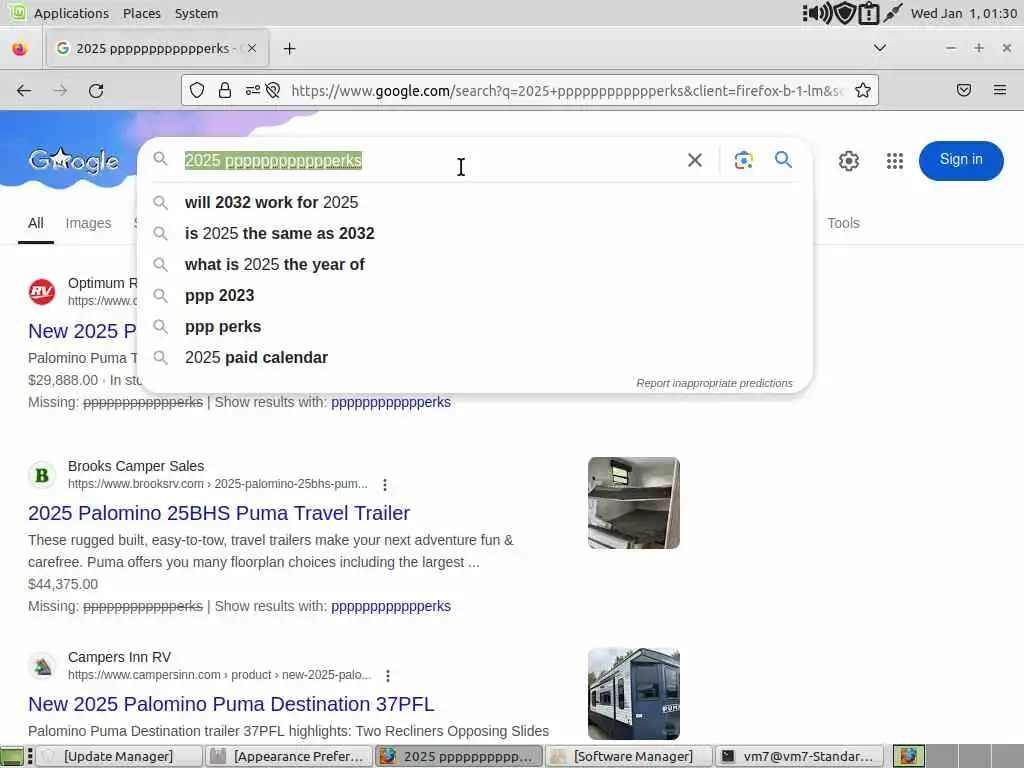Open the Google apps grid
The width and height of the screenshot is (1024, 768).
pyautogui.click(x=895, y=161)
